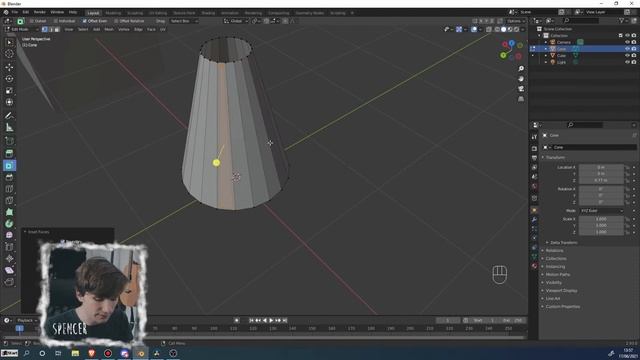Switch to the Modeling workspace tab
This screenshot has height=360, width=640.
point(113,13)
